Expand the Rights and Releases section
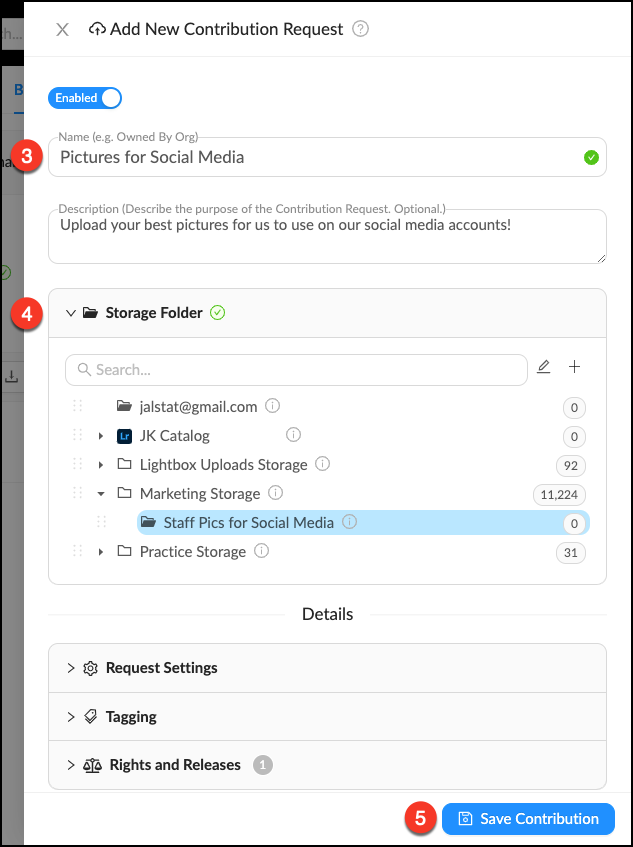 pos(174,765)
